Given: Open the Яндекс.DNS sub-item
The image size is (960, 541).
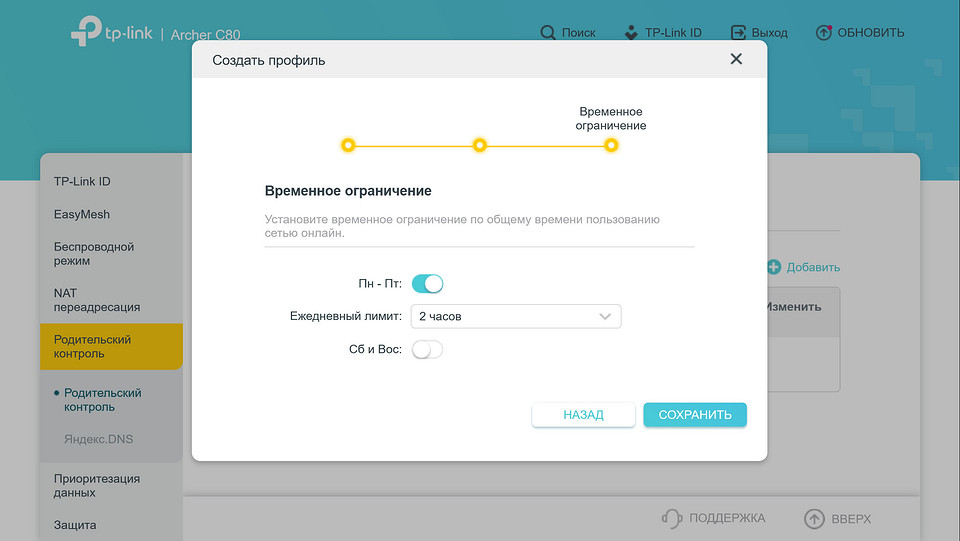Looking at the screenshot, I should (x=99, y=439).
